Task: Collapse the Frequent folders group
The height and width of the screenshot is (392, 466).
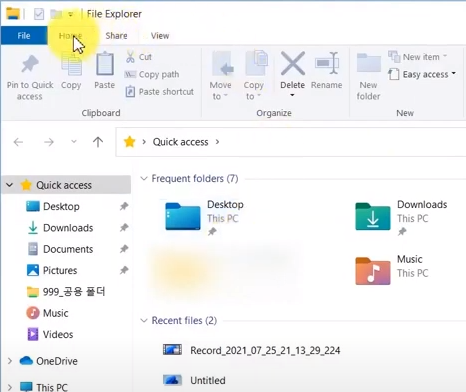Action: click(x=144, y=179)
